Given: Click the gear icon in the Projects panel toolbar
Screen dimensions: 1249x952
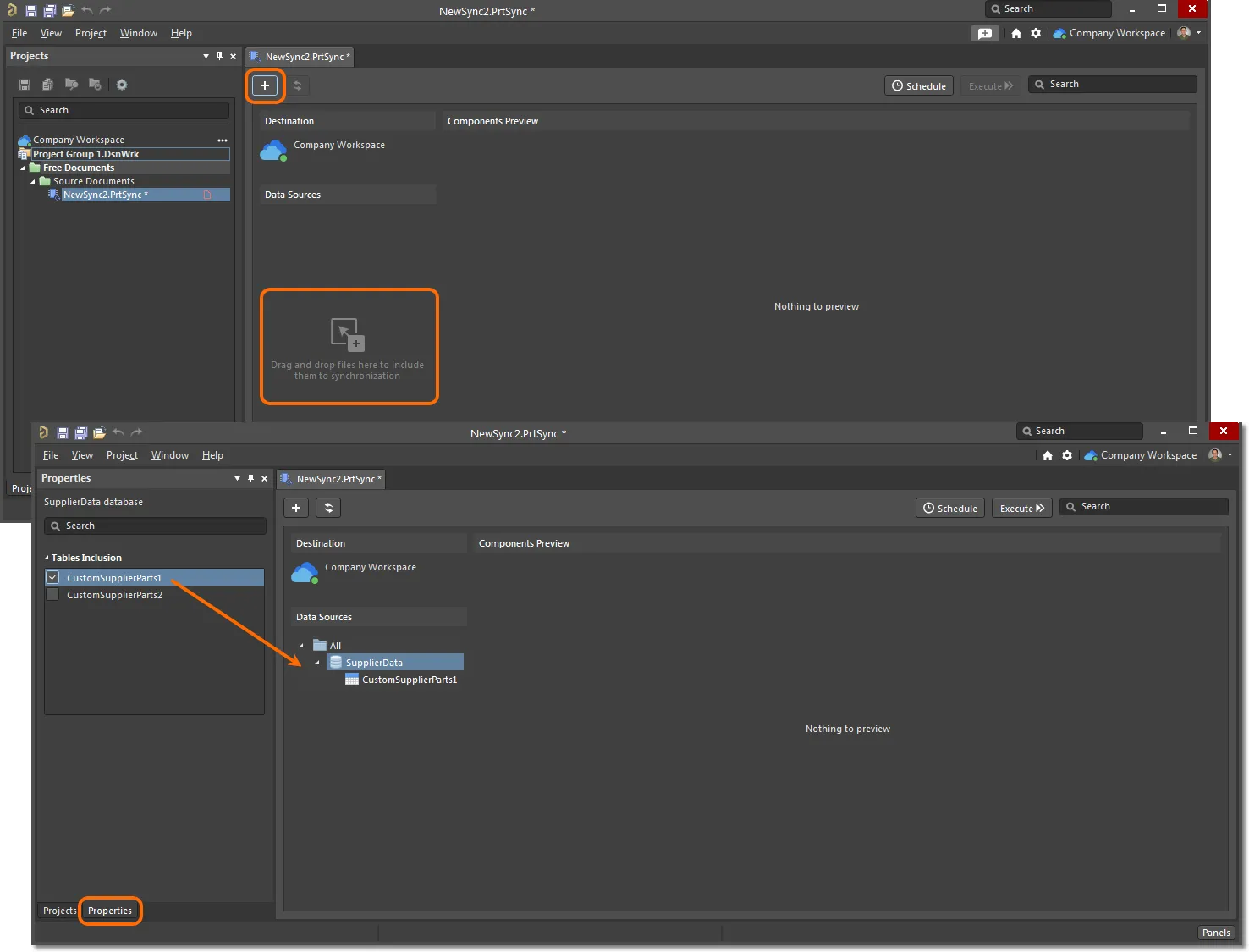Looking at the screenshot, I should point(122,85).
